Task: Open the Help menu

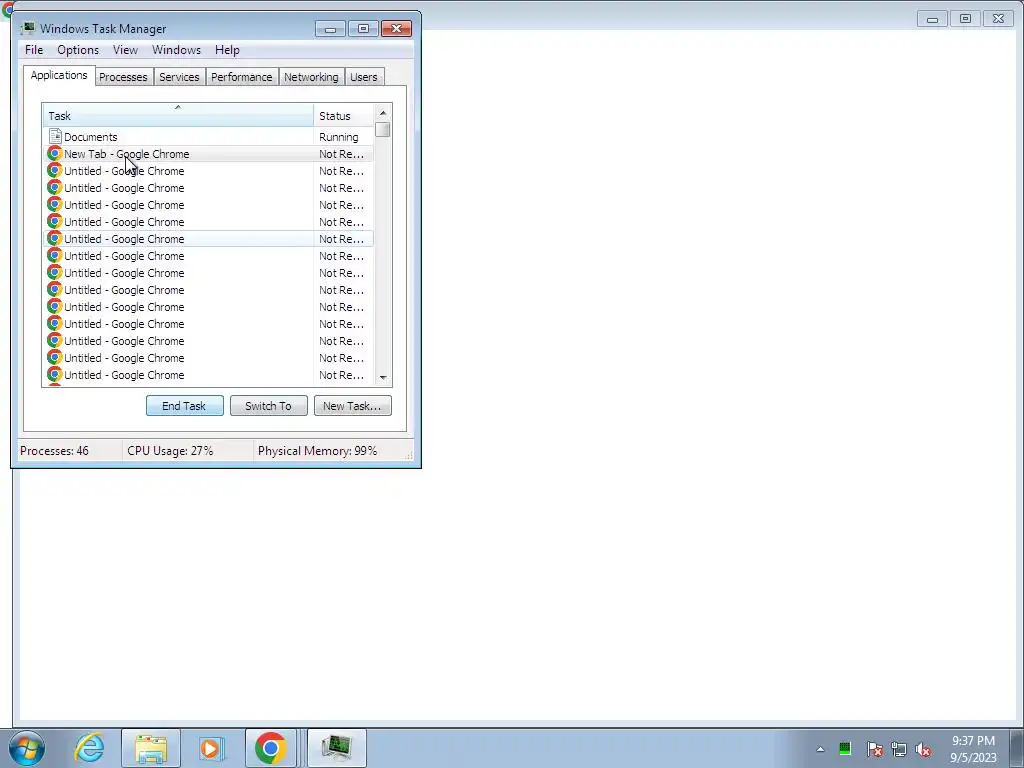Action: point(227,50)
